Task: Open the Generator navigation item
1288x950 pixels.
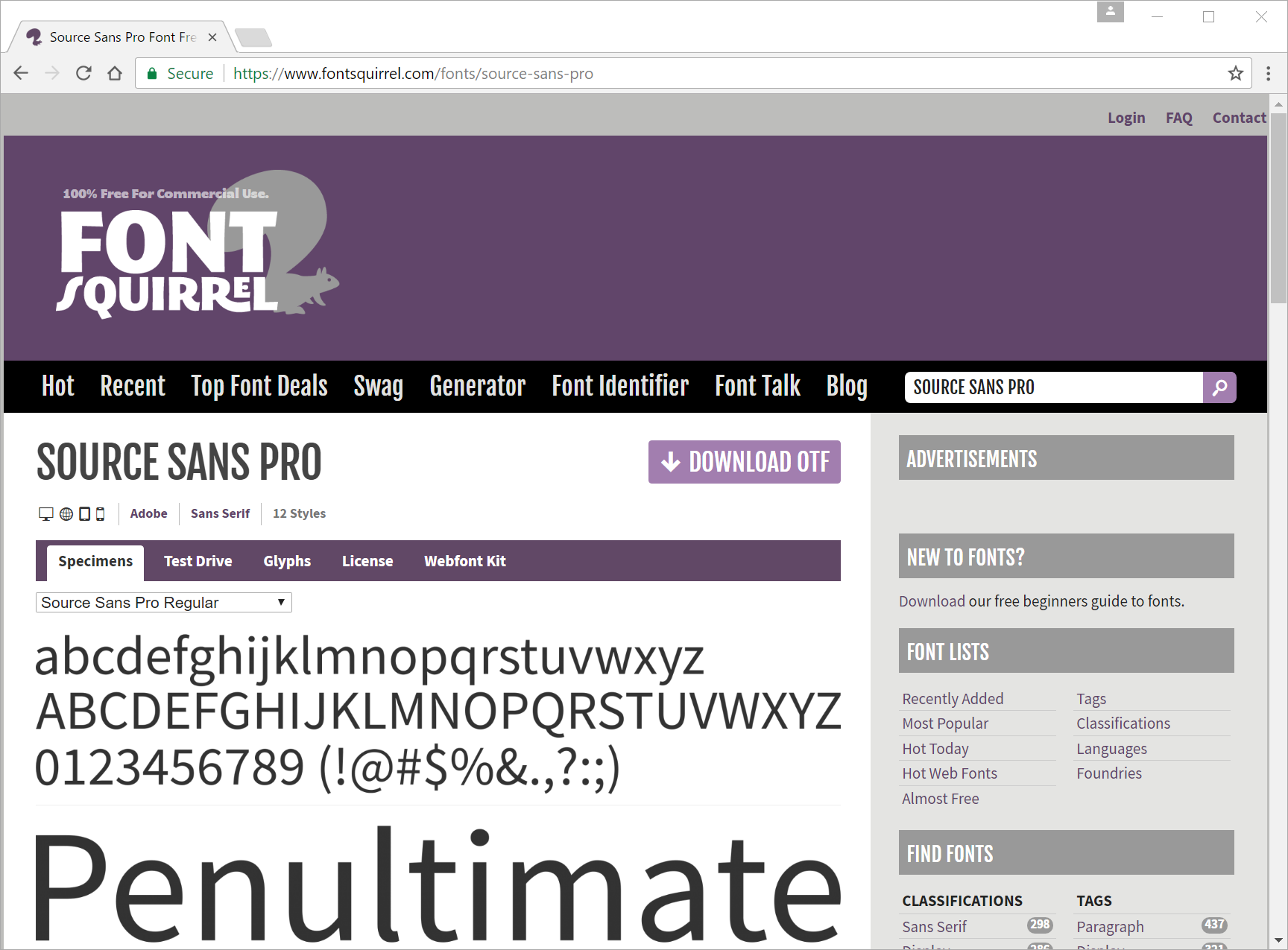Action: (478, 386)
